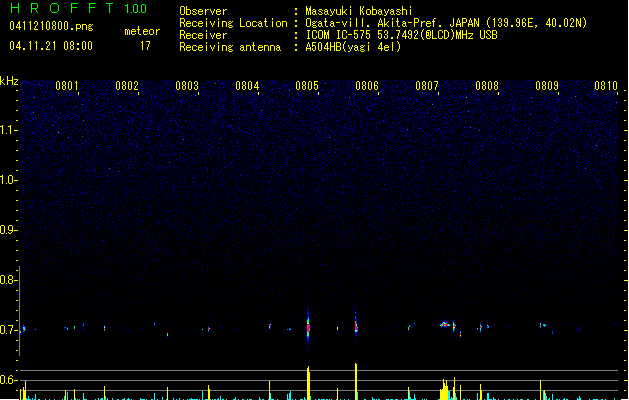
Task: Click the ICOM IC-575 receiver text
Action: 401,35
